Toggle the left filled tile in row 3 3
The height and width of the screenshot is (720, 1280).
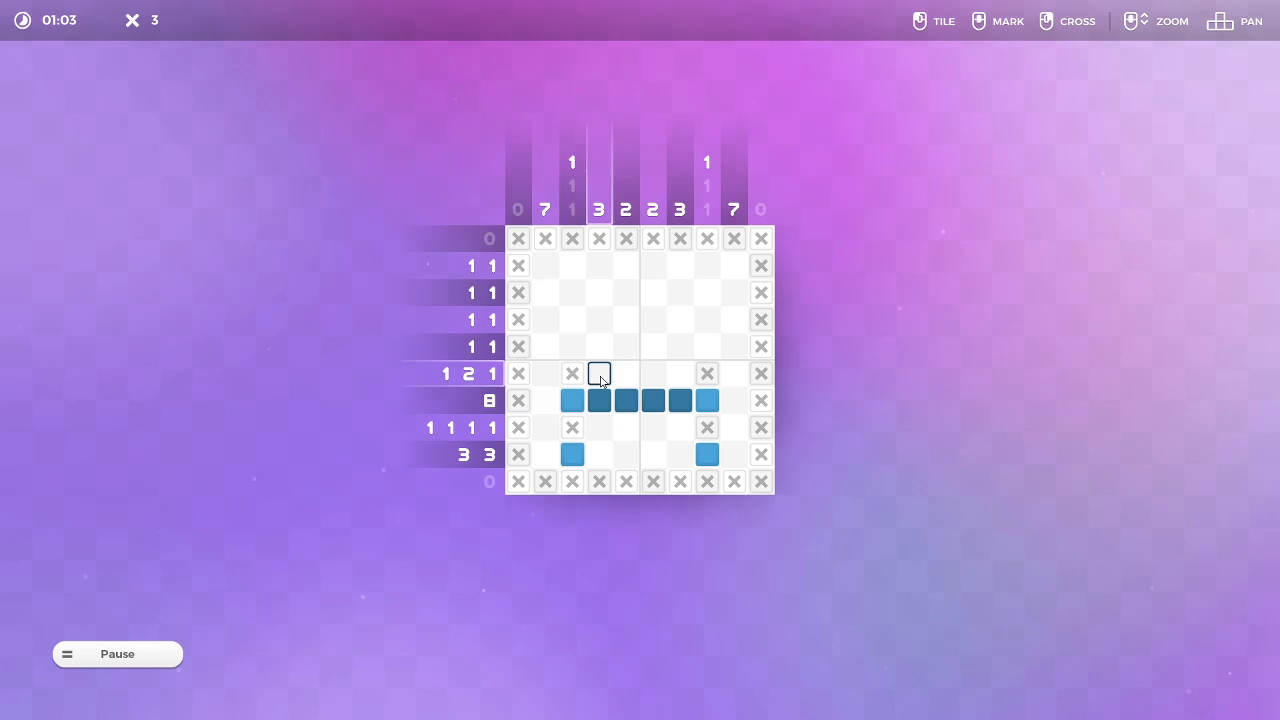coord(572,454)
